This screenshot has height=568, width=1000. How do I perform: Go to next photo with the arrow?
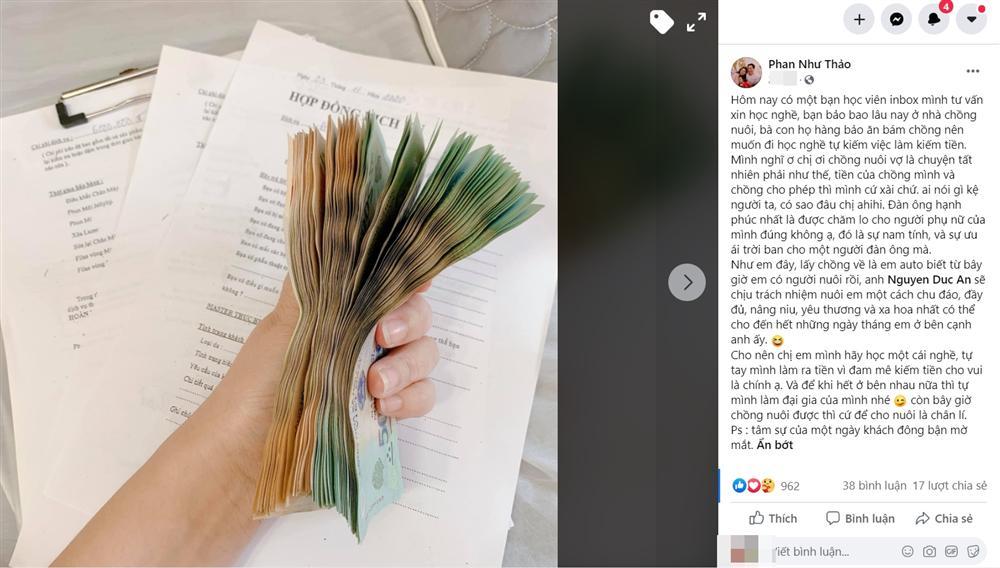click(687, 282)
